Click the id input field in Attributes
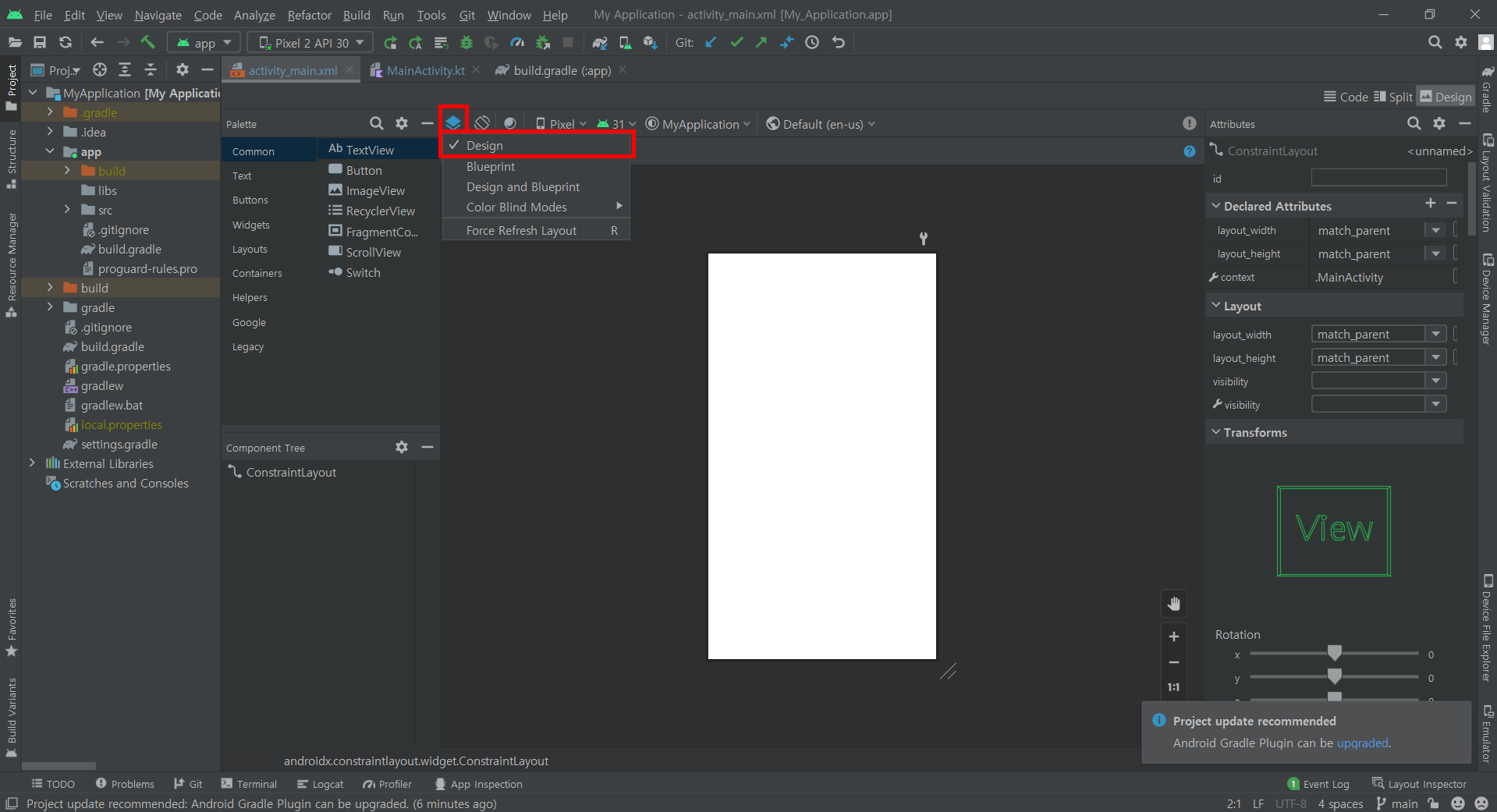The image size is (1497, 812). (1378, 178)
